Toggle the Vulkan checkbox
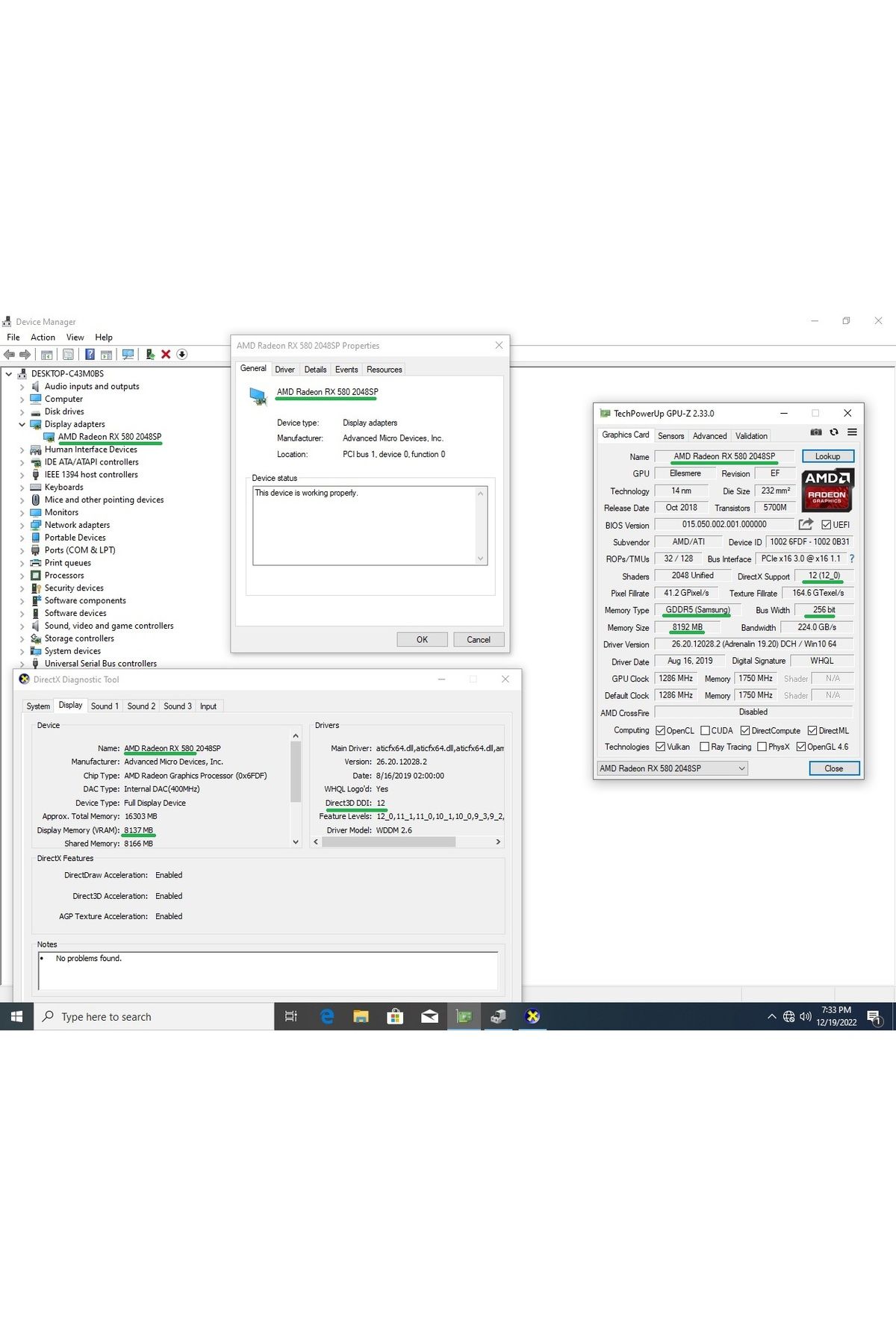 pos(660,747)
